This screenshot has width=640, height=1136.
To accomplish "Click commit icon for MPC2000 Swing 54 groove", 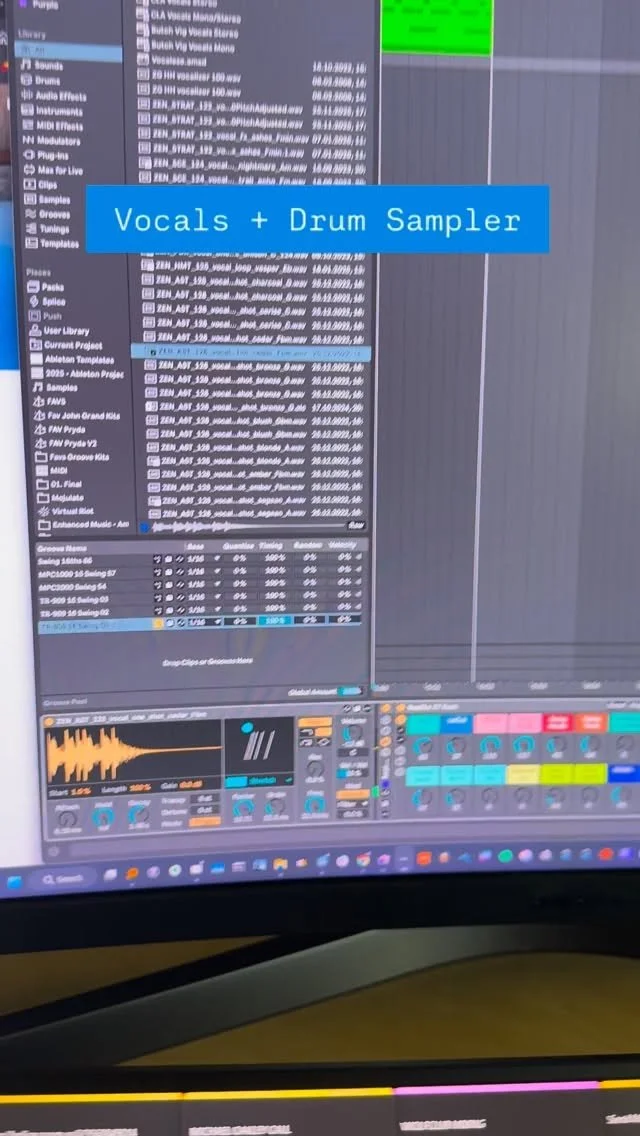I will pyautogui.click(x=180, y=585).
